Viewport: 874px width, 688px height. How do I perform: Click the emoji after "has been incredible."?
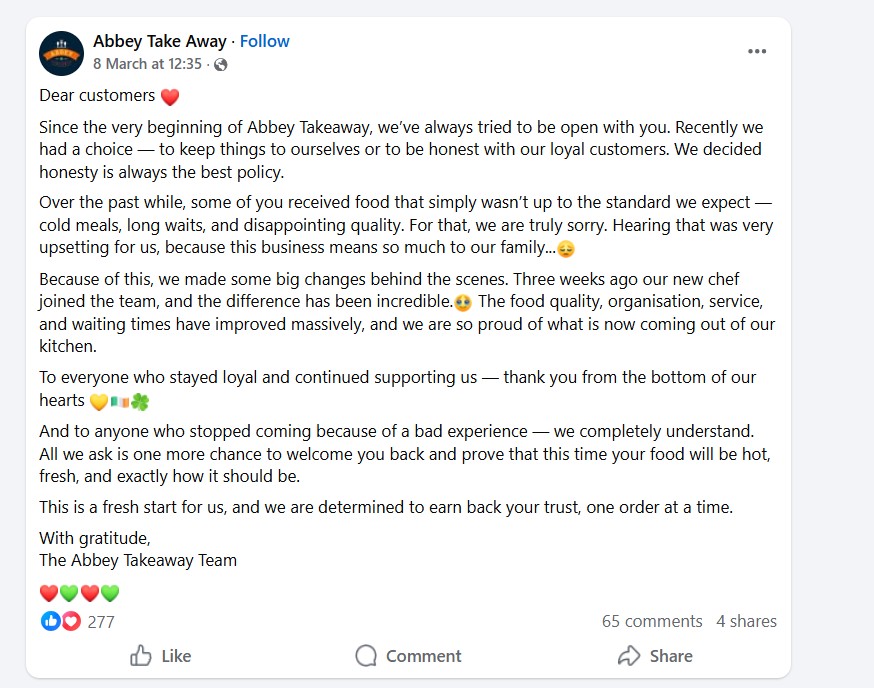(x=463, y=302)
